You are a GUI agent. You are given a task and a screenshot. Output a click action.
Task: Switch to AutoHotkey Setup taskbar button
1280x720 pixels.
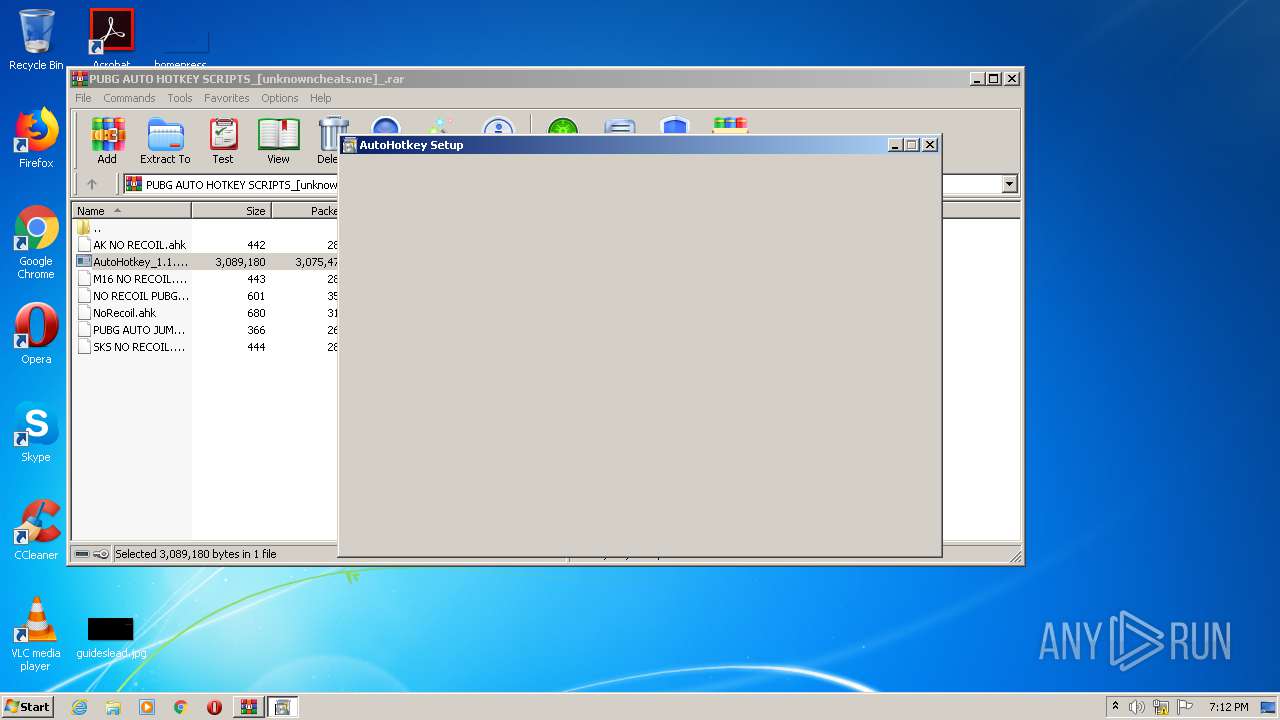coord(282,707)
